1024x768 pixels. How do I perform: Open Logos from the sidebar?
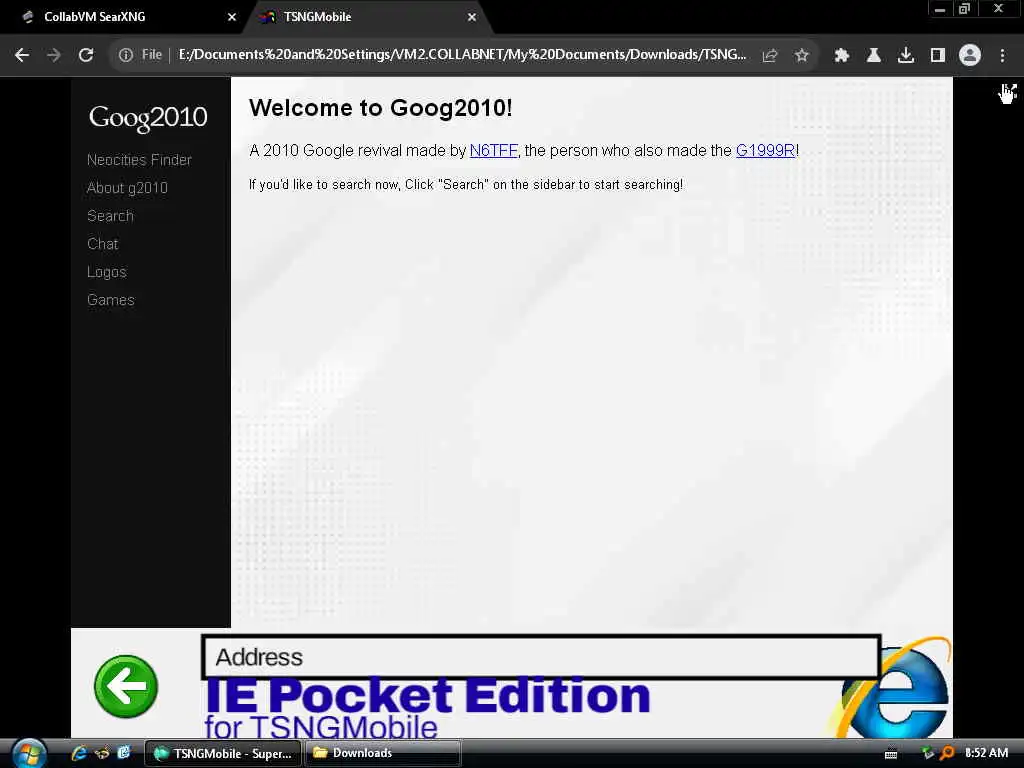(x=106, y=272)
